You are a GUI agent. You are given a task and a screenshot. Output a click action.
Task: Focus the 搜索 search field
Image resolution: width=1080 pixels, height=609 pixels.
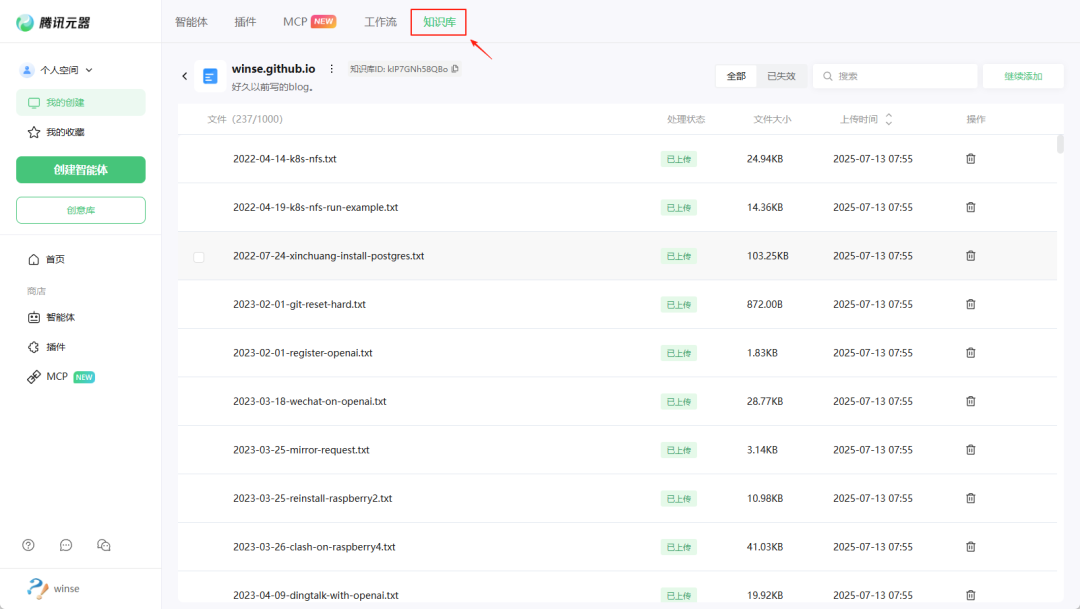900,76
